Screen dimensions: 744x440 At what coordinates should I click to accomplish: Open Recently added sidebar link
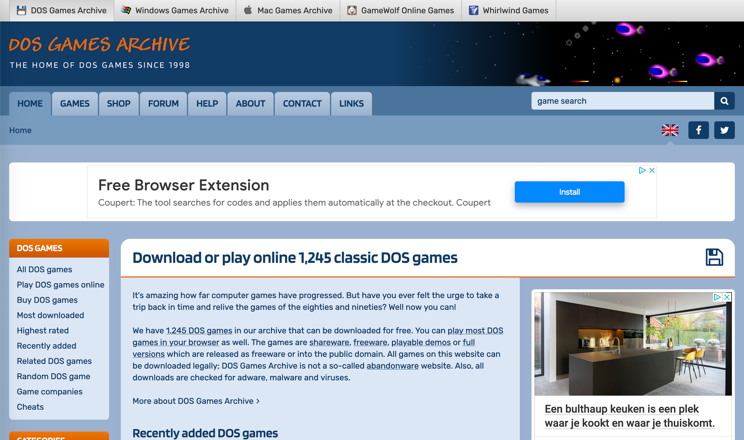click(46, 346)
